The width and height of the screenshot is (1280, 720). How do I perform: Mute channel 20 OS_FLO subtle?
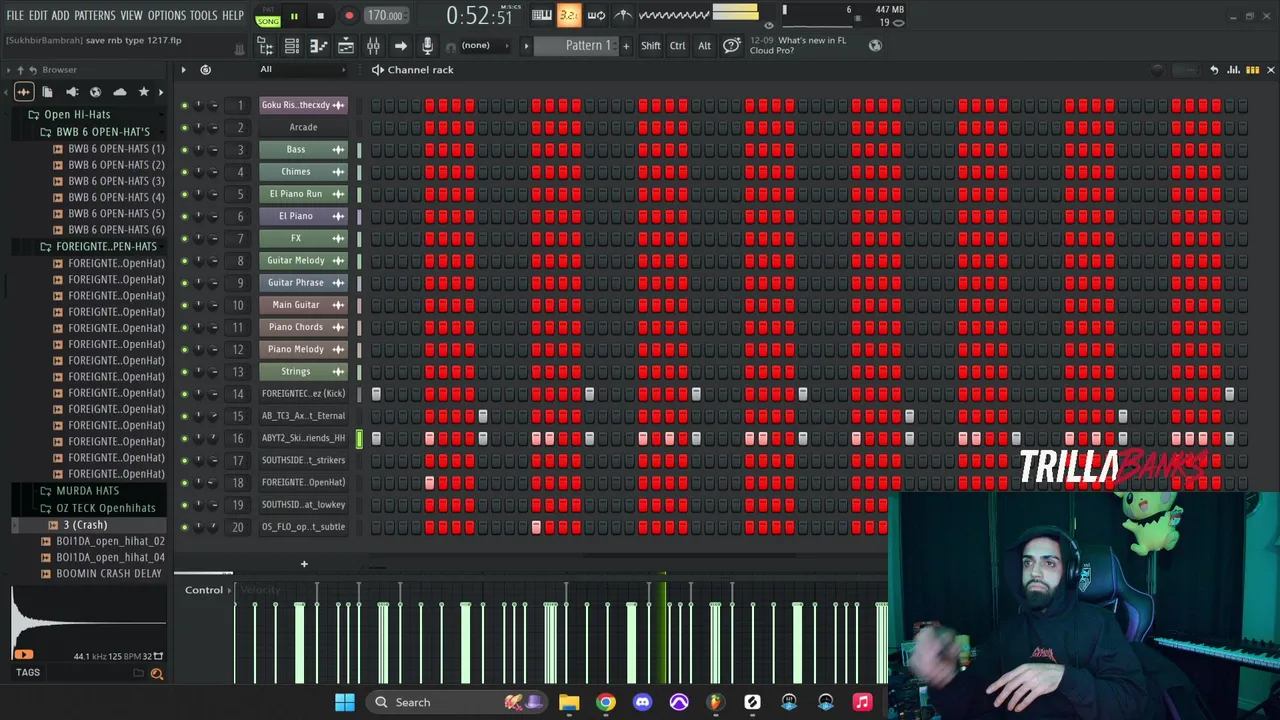[184, 527]
